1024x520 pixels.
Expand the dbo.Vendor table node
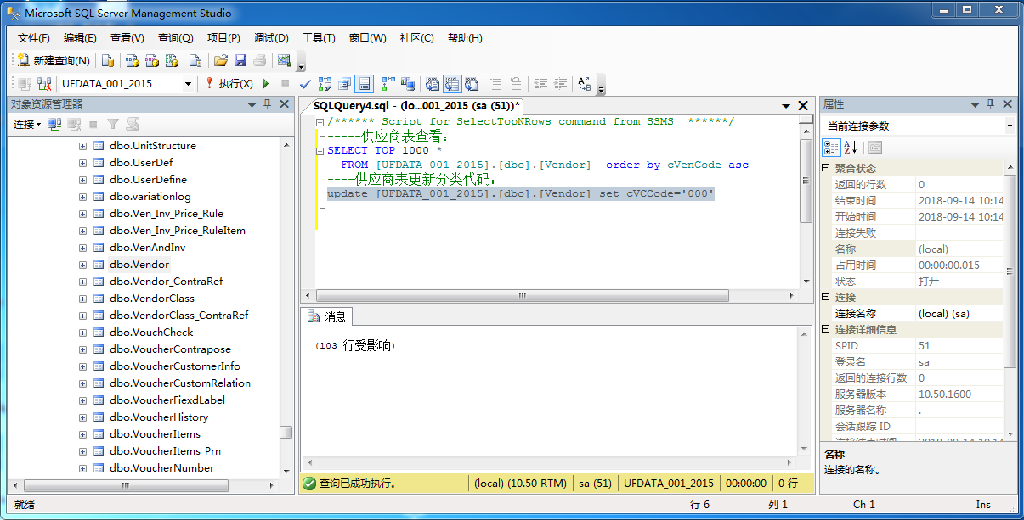point(83,265)
